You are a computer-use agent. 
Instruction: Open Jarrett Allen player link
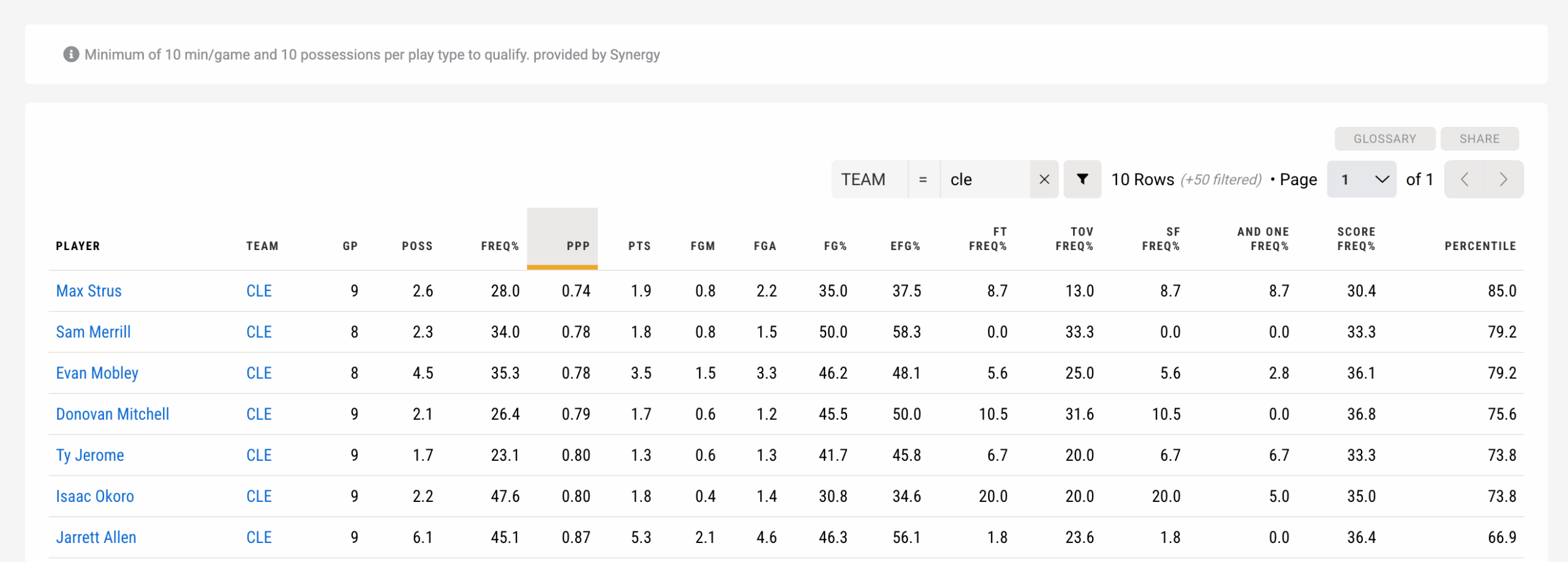[96, 537]
